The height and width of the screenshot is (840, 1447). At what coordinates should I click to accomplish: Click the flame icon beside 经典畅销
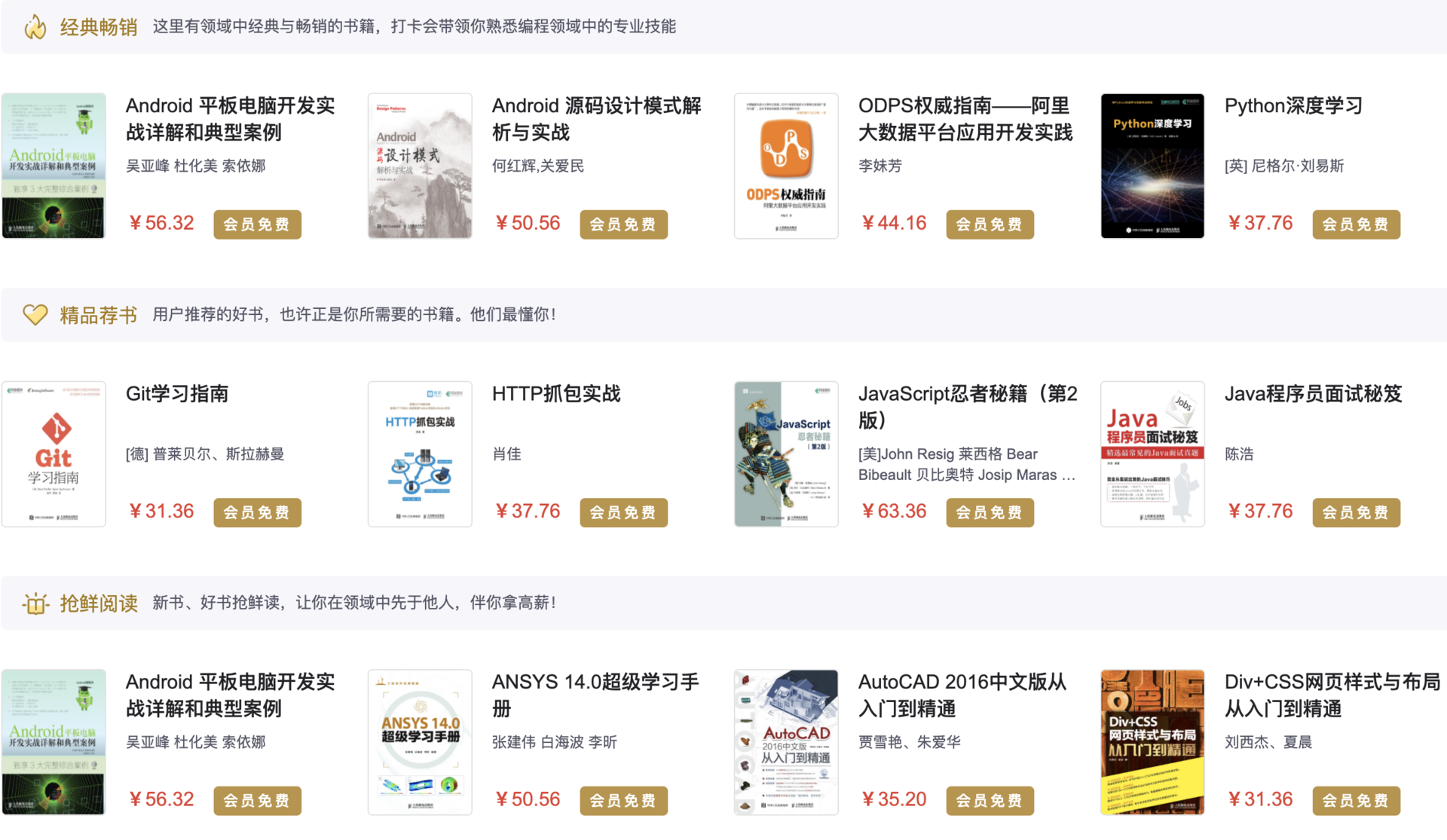35,27
